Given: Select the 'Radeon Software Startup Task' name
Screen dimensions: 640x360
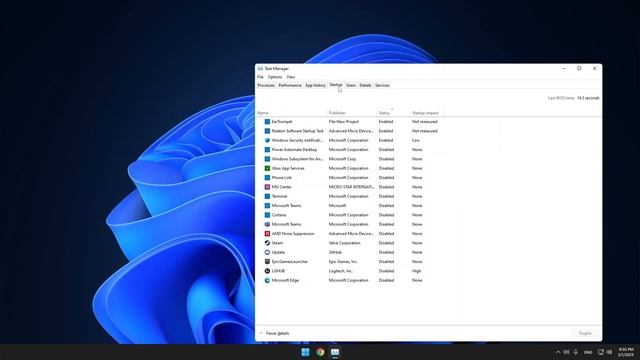Looking at the screenshot, I should pos(298,131).
